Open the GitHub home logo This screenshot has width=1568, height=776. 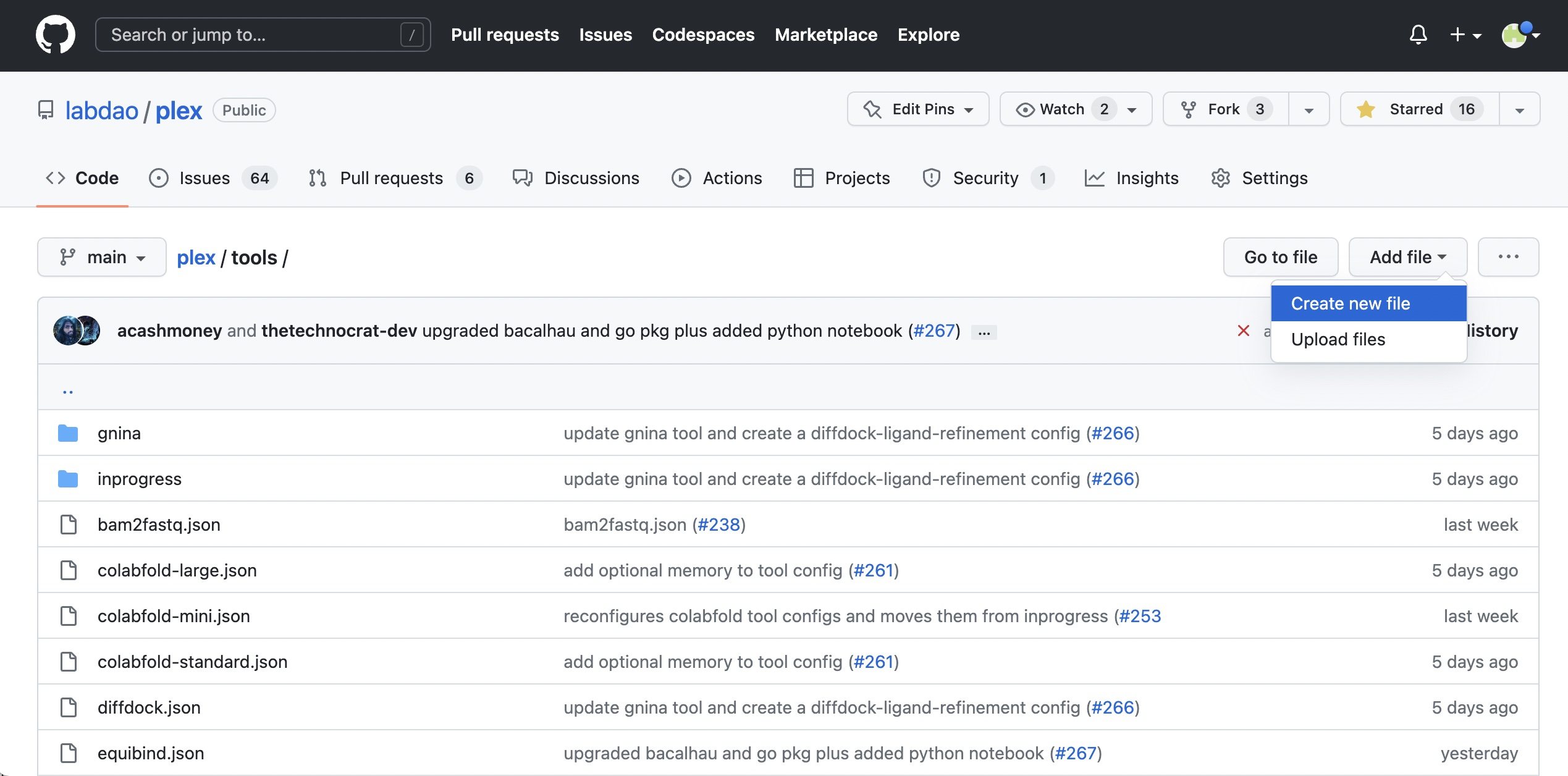pyautogui.click(x=56, y=35)
